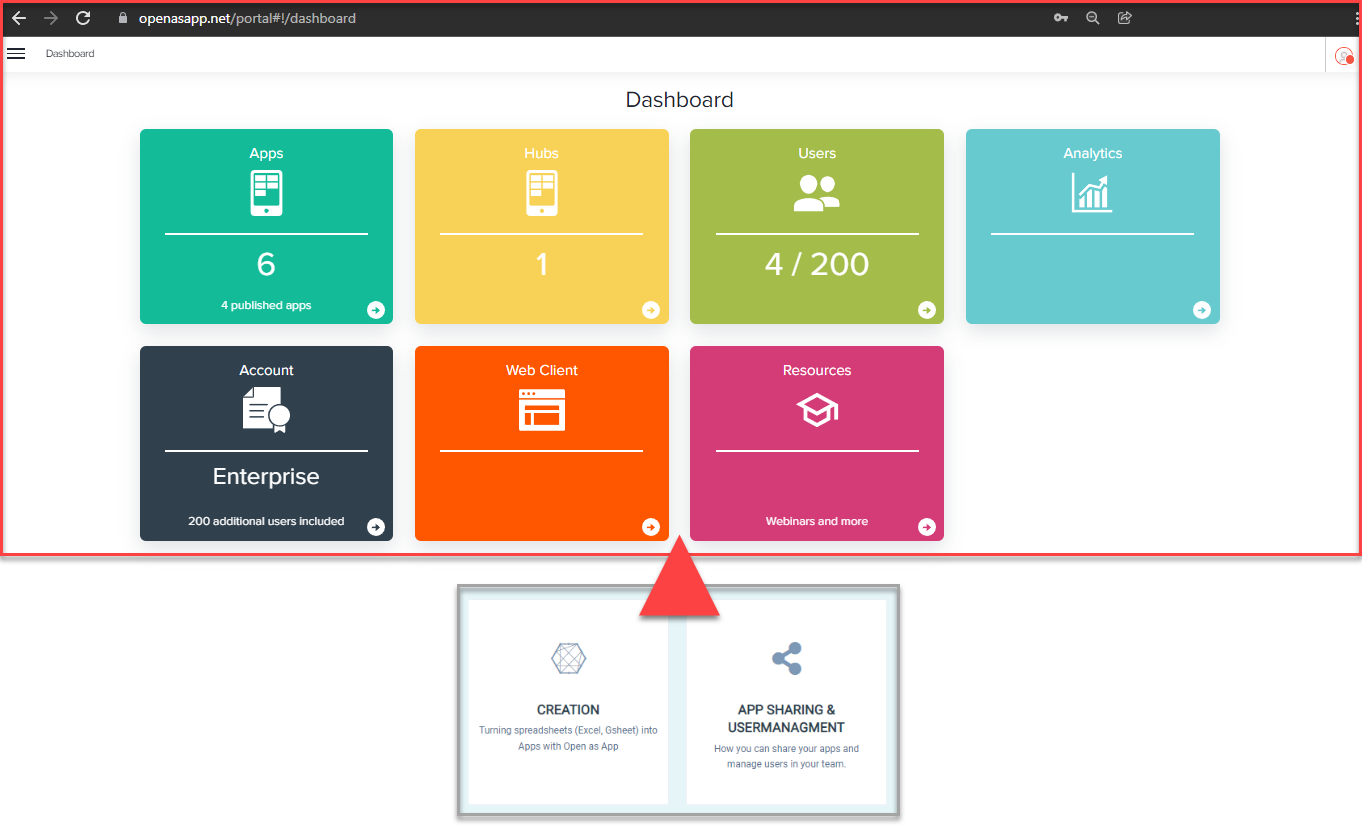Open the Users card title
The width and height of the screenshot is (1362, 826).
817,153
